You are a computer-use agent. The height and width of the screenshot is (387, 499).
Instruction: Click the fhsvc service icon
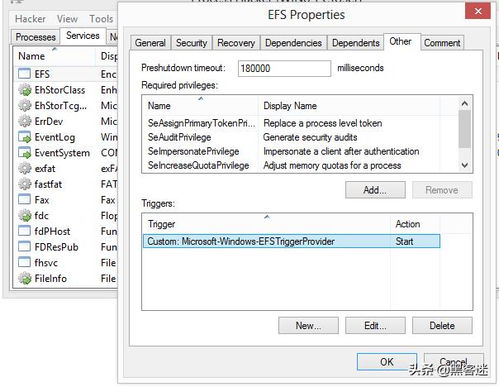pos(24,262)
